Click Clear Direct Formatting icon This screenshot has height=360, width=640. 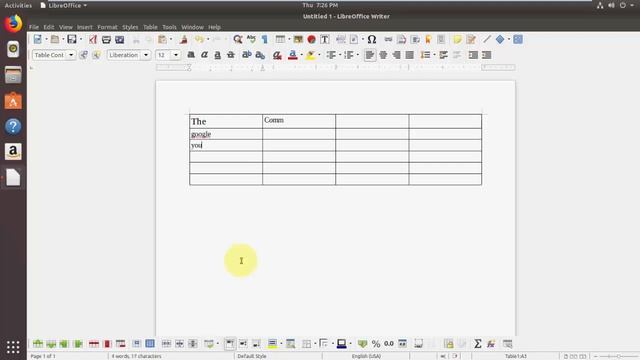click(x=277, y=55)
